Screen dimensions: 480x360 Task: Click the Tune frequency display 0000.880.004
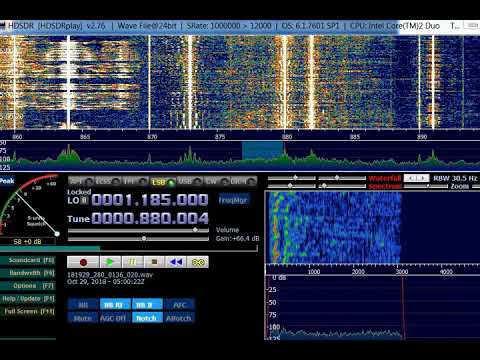pyautogui.click(x=150, y=218)
